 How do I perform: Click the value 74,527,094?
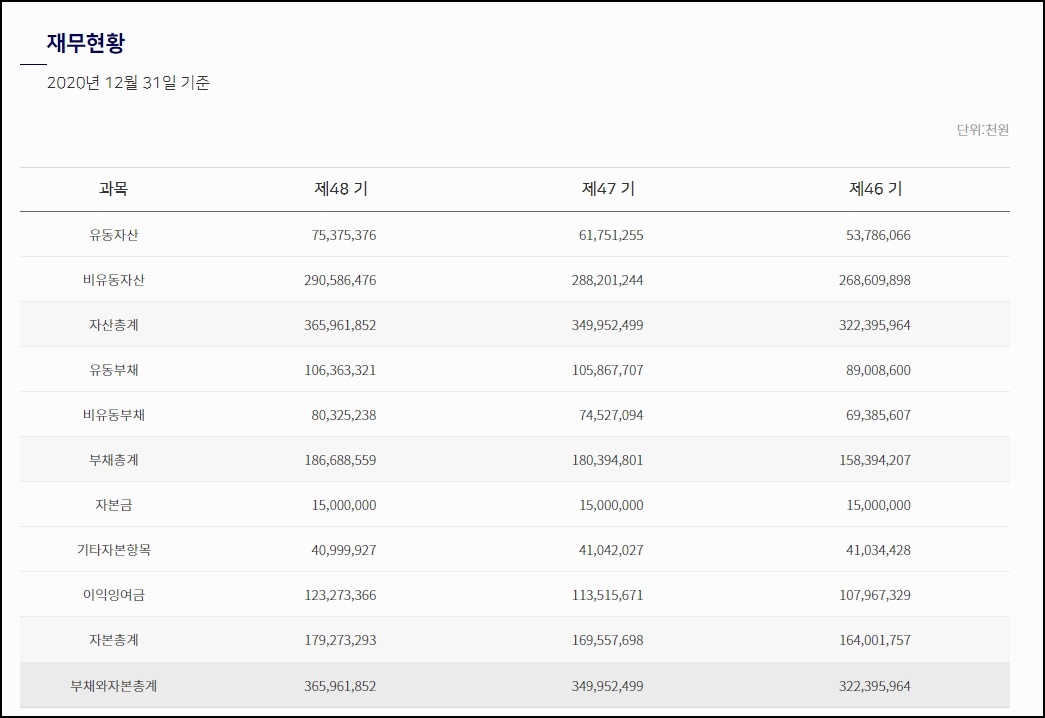point(611,415)
